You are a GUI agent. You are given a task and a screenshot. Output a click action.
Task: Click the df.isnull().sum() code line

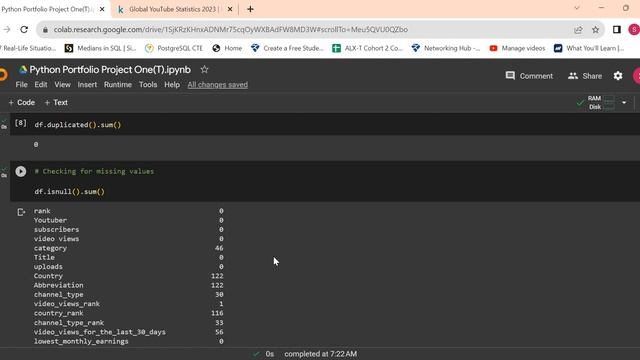(69, 191)
